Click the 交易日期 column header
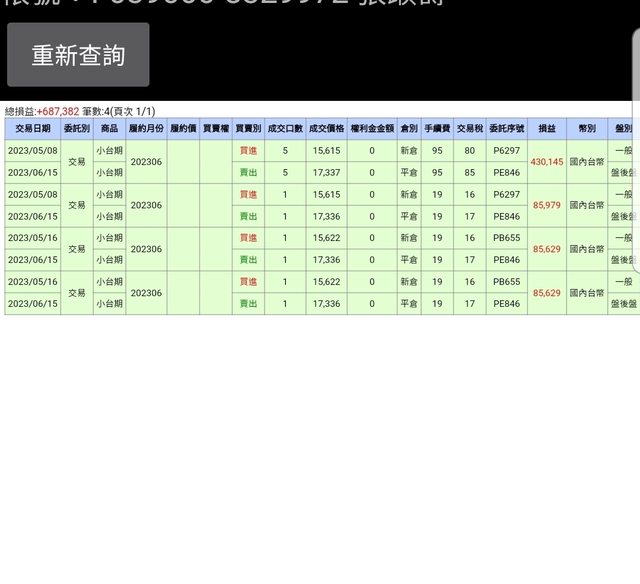Image resolution: width=640 pixels, height=584 pixels. coord(32,129)
